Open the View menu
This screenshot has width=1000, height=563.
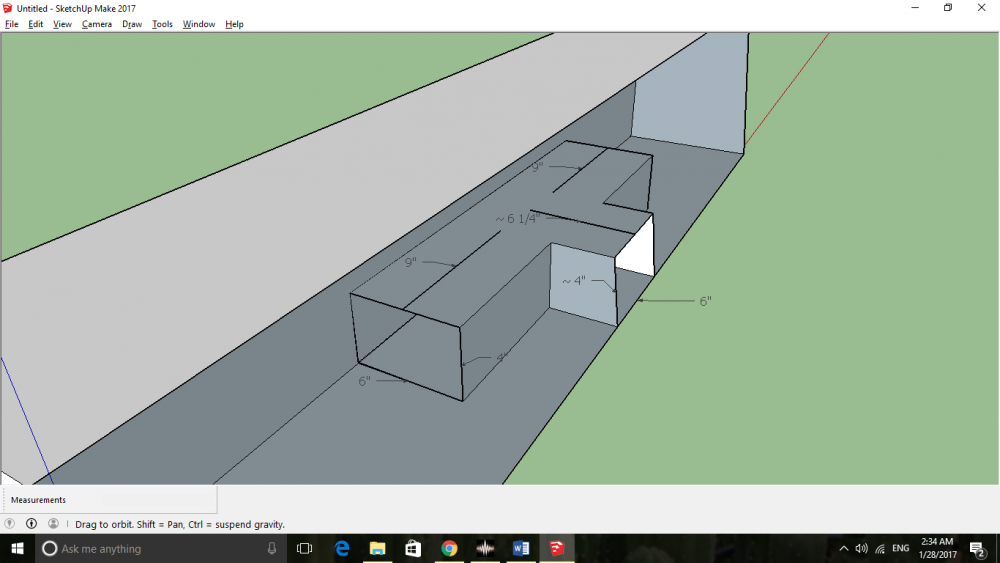coord(62,24)
